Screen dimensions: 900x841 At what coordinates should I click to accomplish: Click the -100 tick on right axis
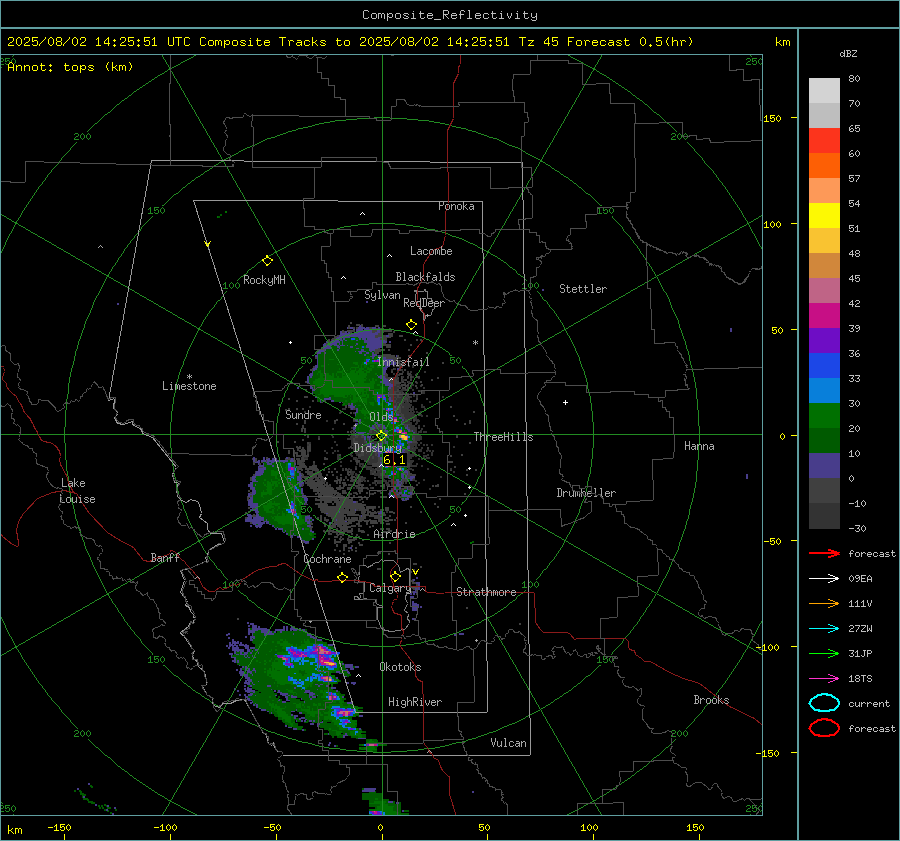point(767,648)
